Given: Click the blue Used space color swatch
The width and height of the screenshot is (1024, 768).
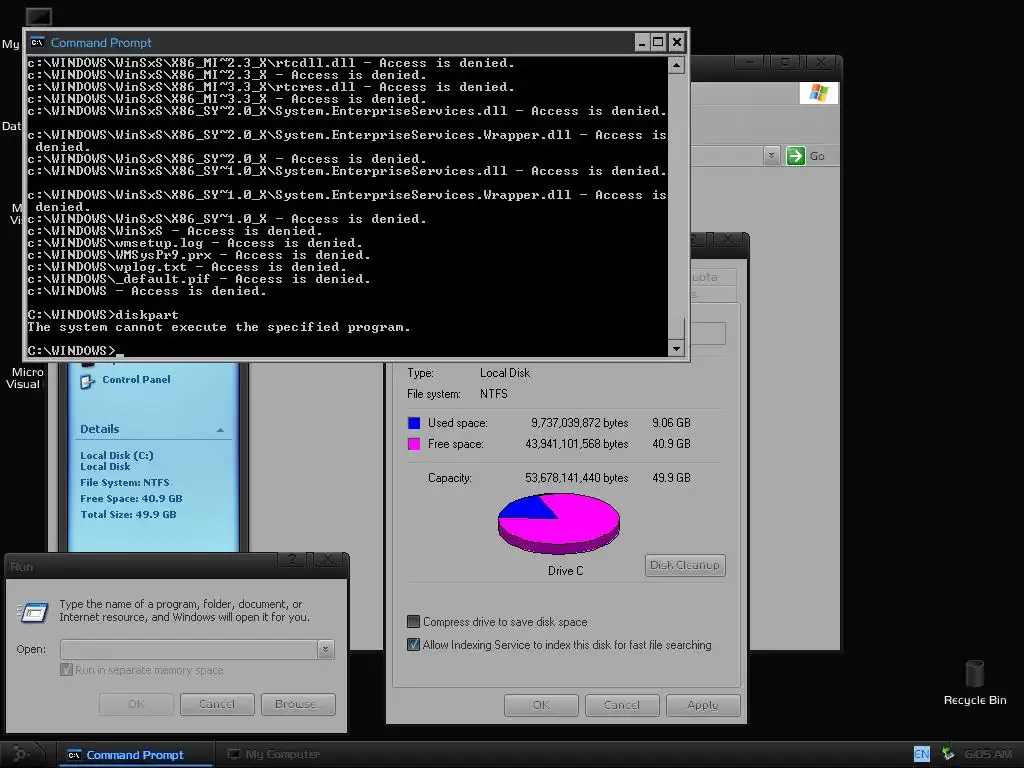Looking at the screenshot, I should (414, 423).
